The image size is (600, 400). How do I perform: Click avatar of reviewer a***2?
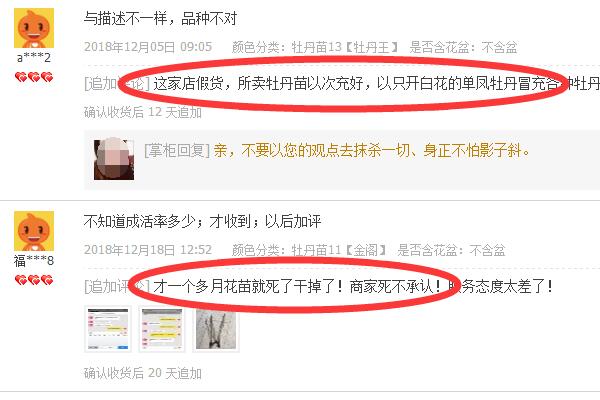[34, 28]
